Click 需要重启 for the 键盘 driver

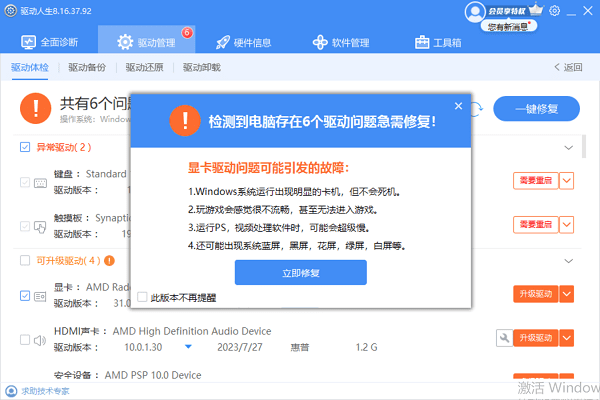535,181
